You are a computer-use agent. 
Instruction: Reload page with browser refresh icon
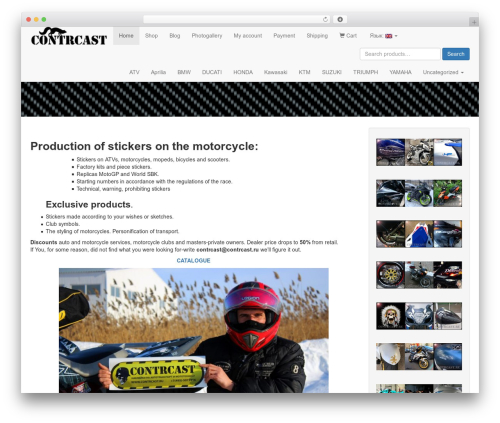(x=325, y=19)
